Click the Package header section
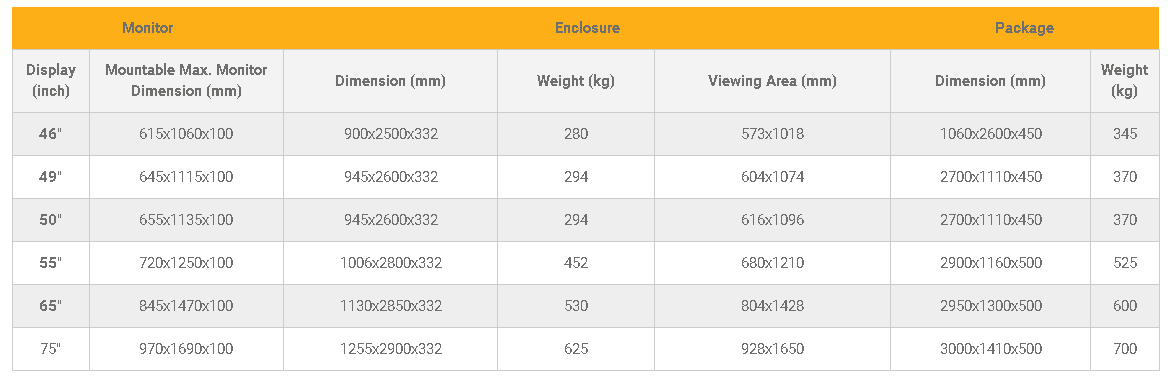1171x384 pixels. click(x=1024, y=28)
